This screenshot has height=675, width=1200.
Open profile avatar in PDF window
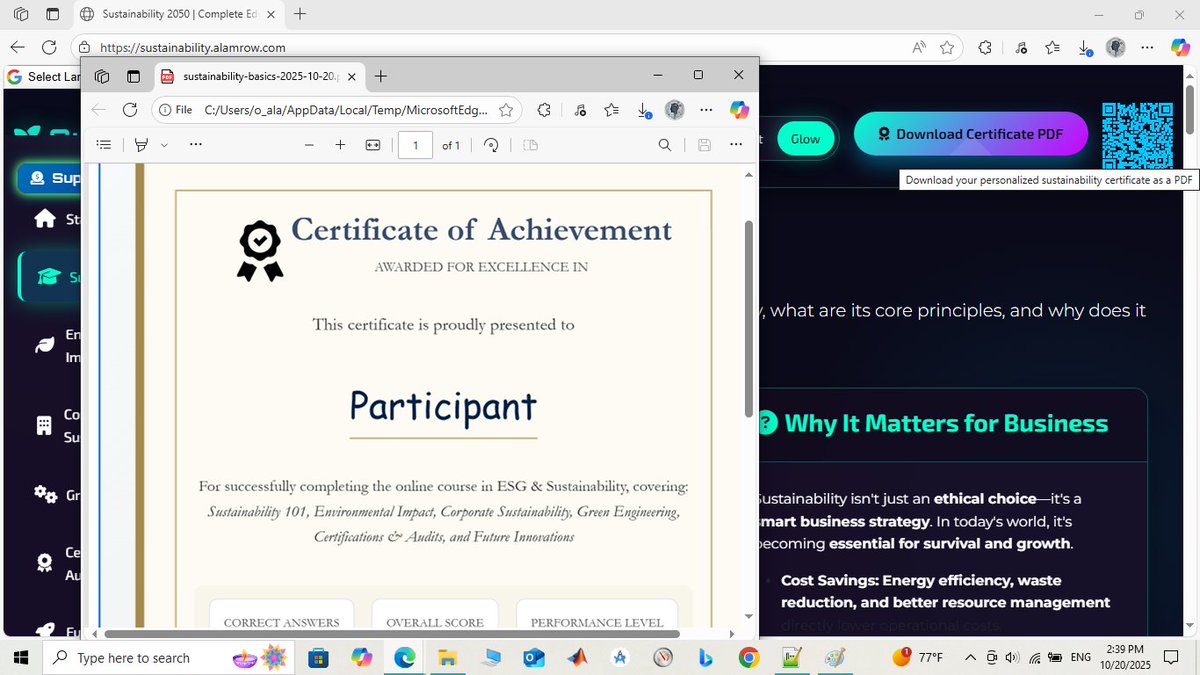click(675, 110)
